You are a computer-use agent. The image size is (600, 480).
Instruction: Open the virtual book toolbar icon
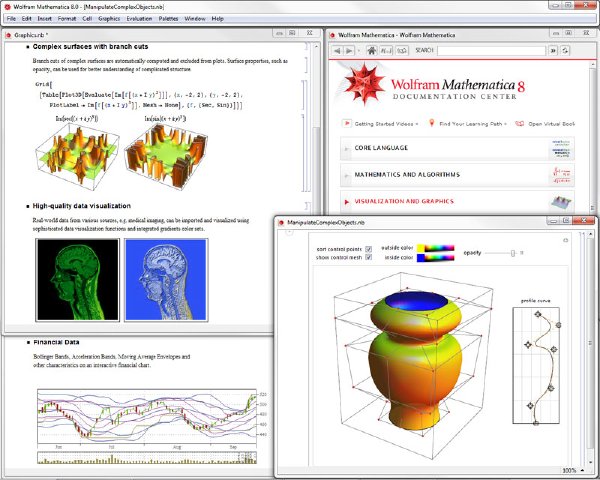coord(402,51)
